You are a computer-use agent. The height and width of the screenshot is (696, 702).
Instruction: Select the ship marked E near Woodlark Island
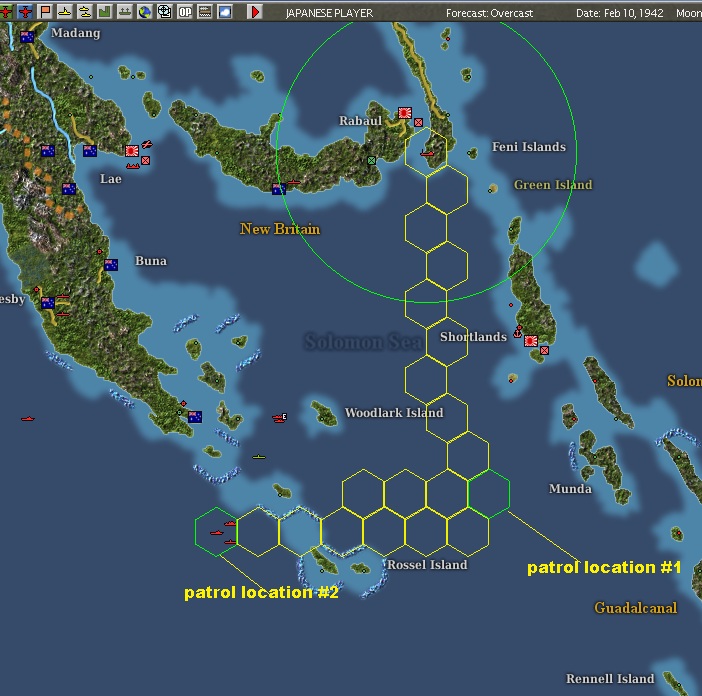279,418
